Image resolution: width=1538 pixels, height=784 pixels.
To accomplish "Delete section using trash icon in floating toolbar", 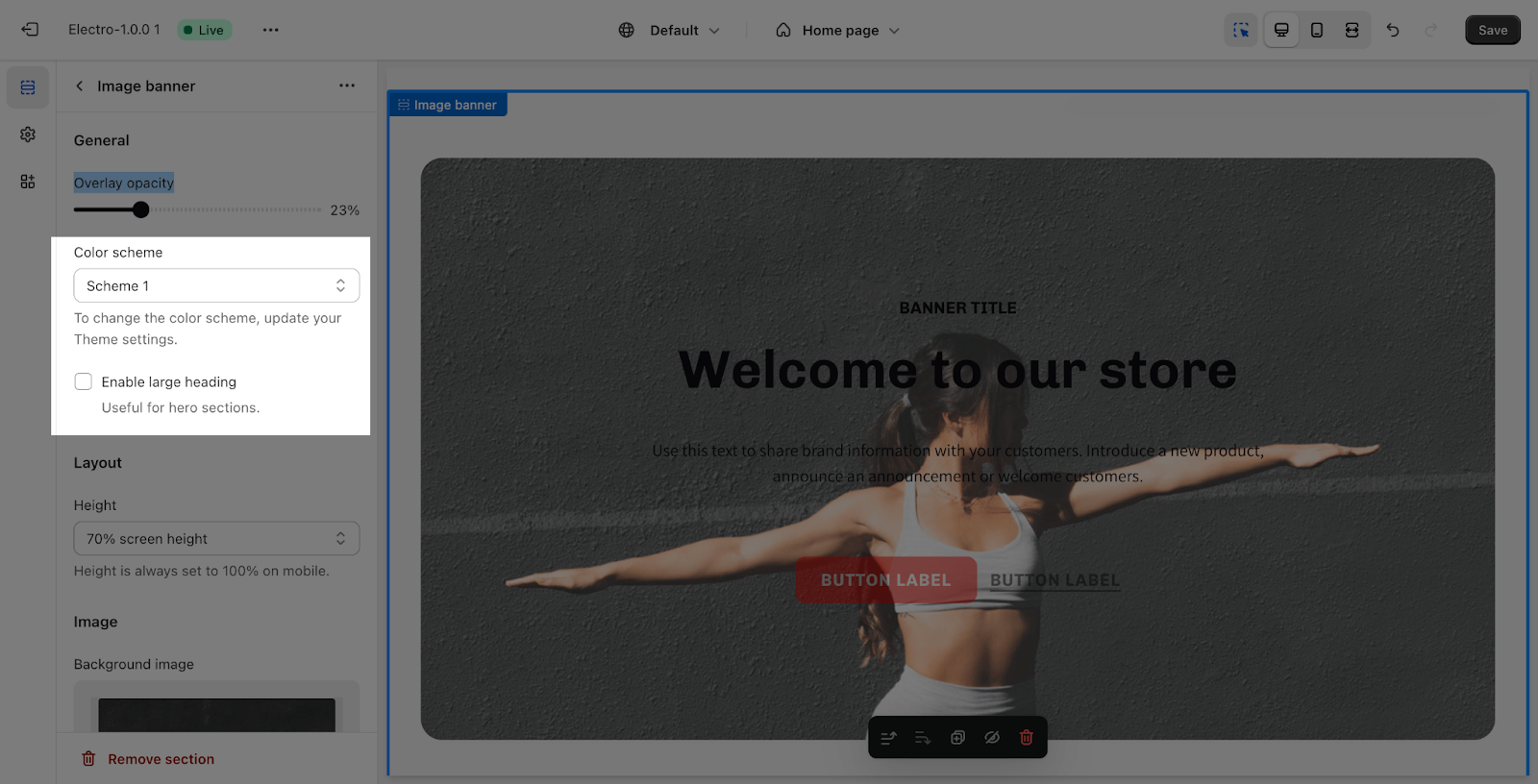I will (1027, 738).
